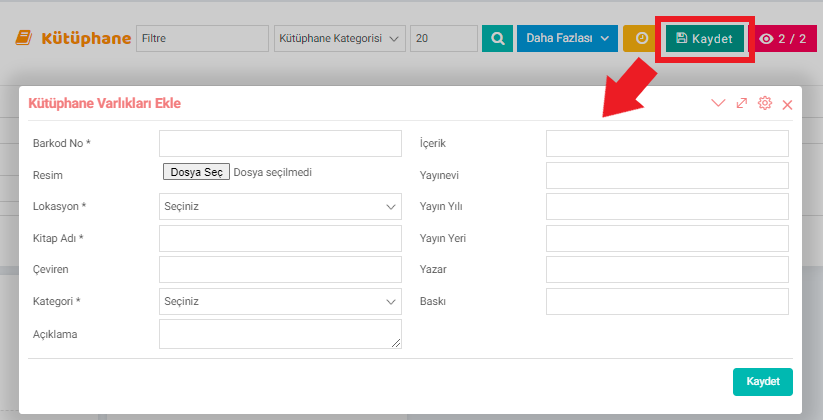This screenshot has width=823, height=420.
Task: Focus the Filtre input field
Action: (203, 38)
